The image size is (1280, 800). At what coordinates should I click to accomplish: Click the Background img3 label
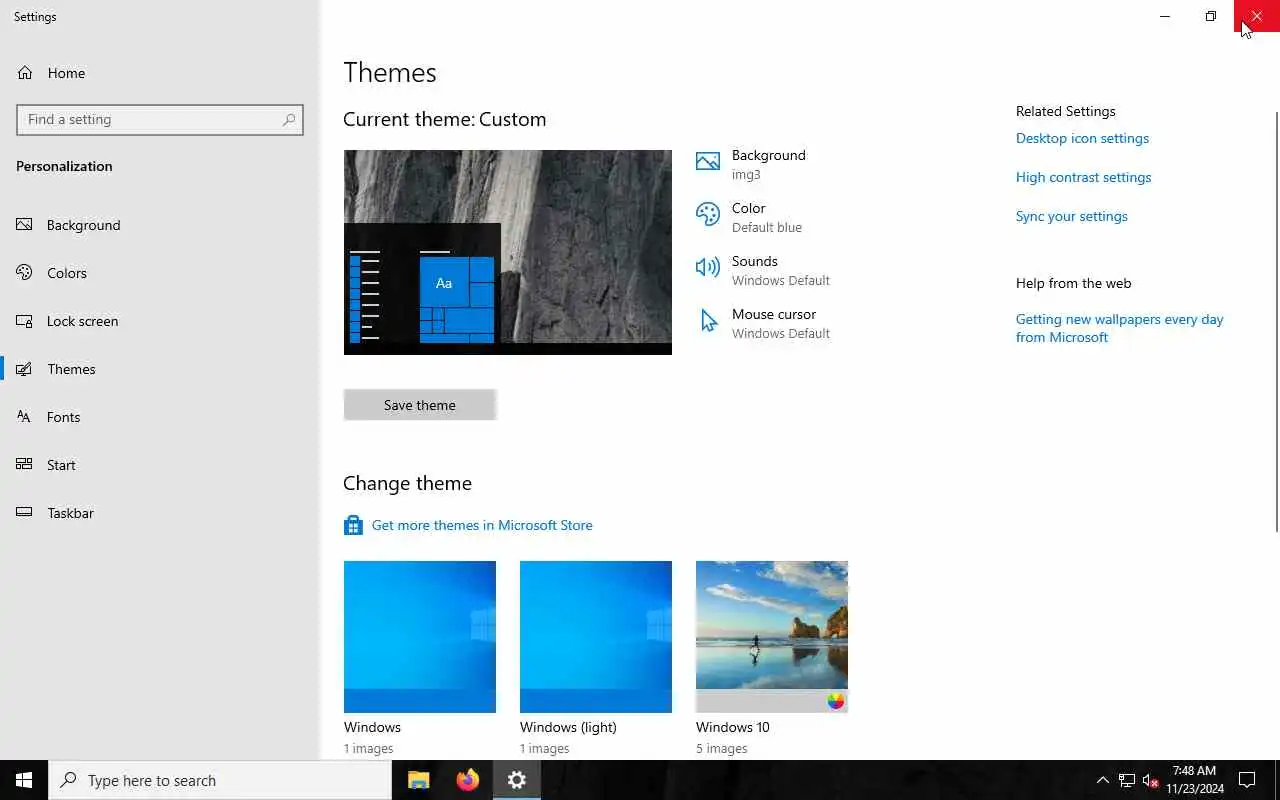click(x=768, y=164)
